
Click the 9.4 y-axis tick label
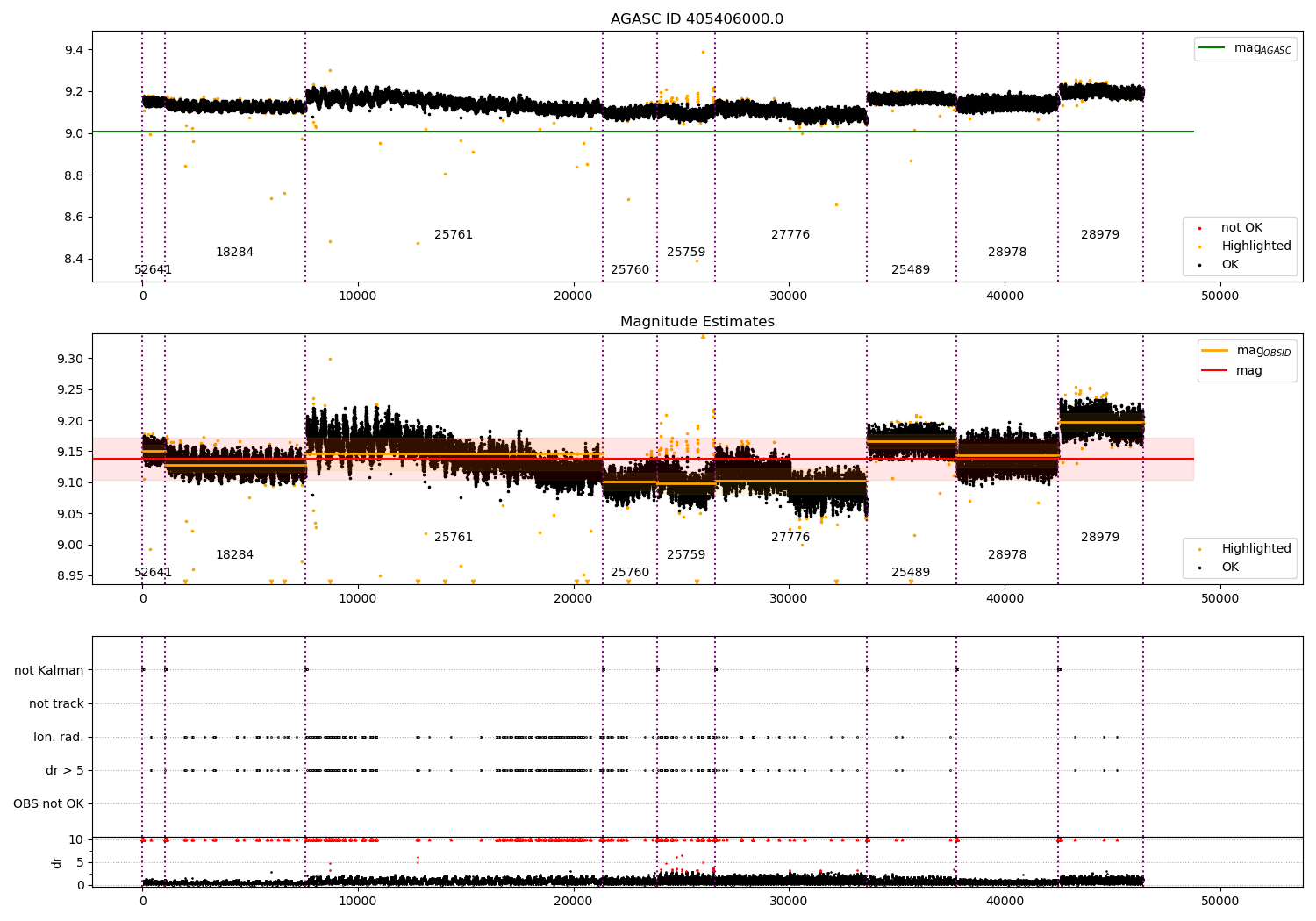[74, 50]
